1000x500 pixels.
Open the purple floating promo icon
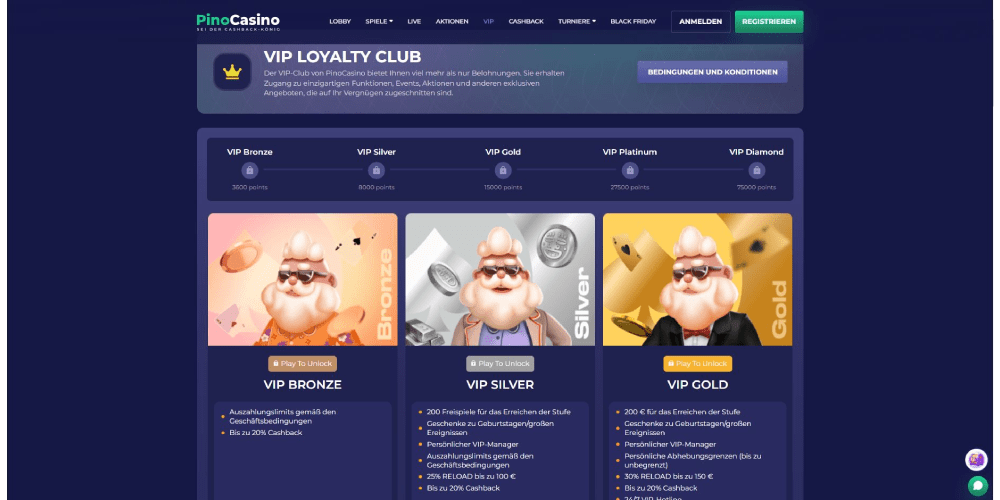976,460
